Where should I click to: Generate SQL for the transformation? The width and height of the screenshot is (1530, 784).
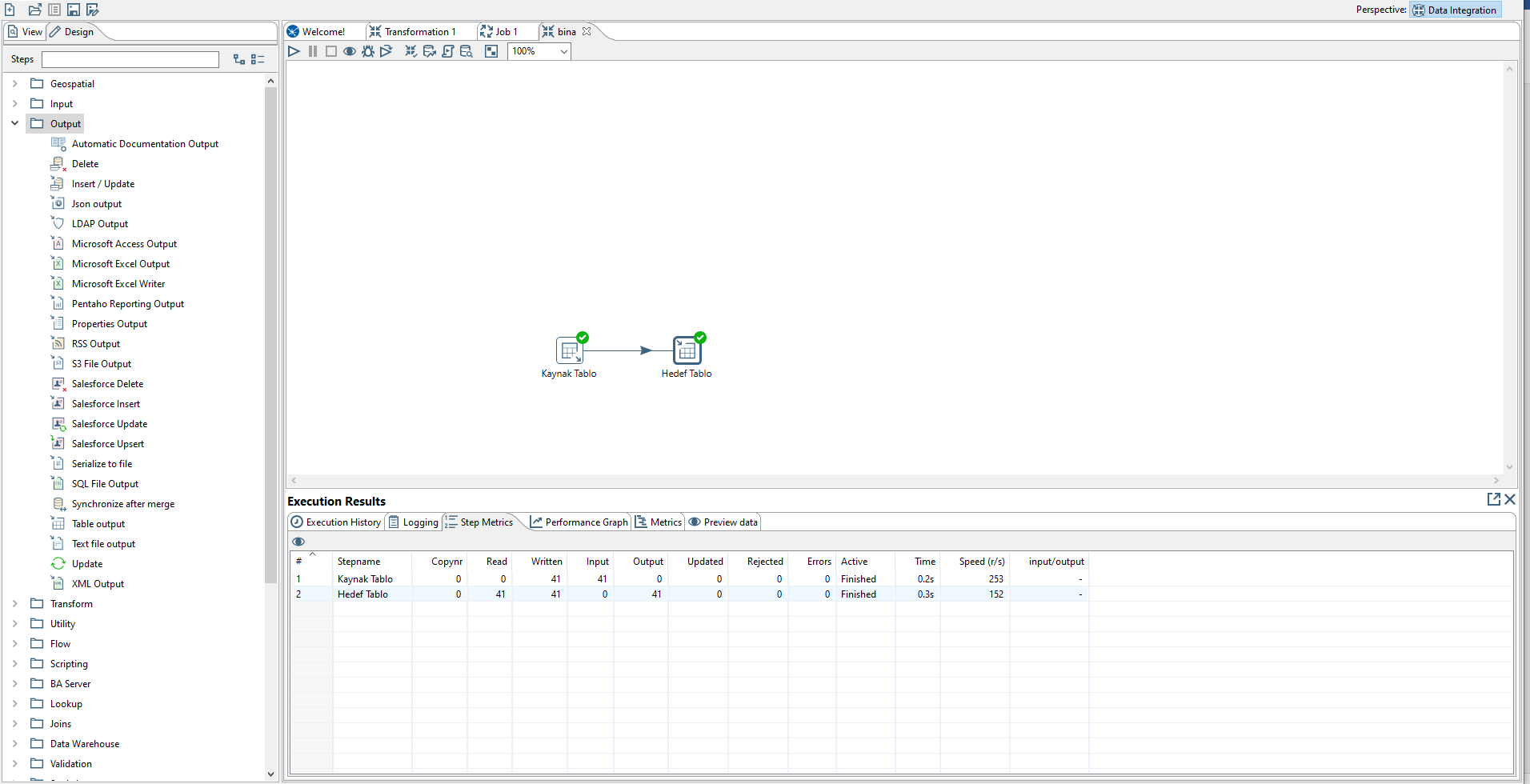(448, 51)
